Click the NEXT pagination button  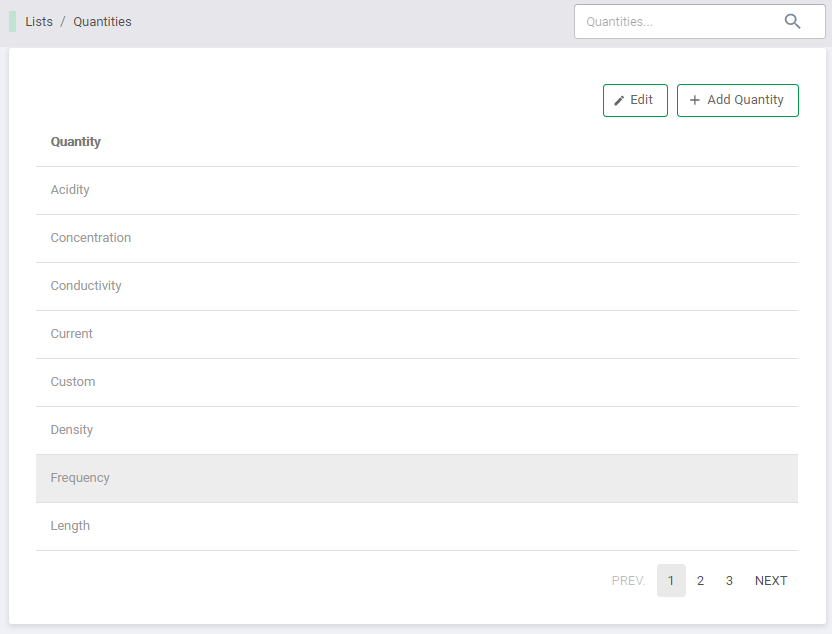click(x=771, y=581)
